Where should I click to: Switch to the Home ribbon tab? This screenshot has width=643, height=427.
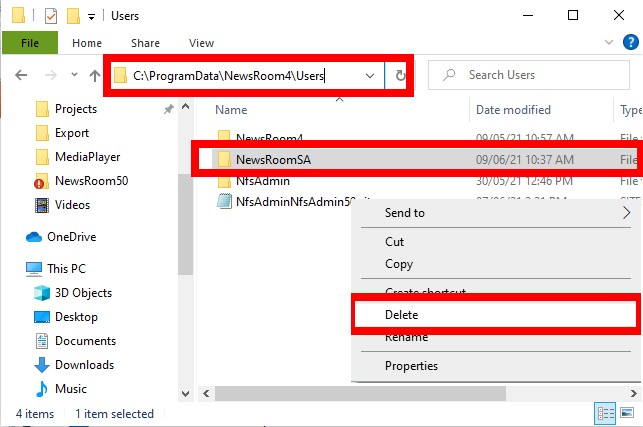coord(87,43)
